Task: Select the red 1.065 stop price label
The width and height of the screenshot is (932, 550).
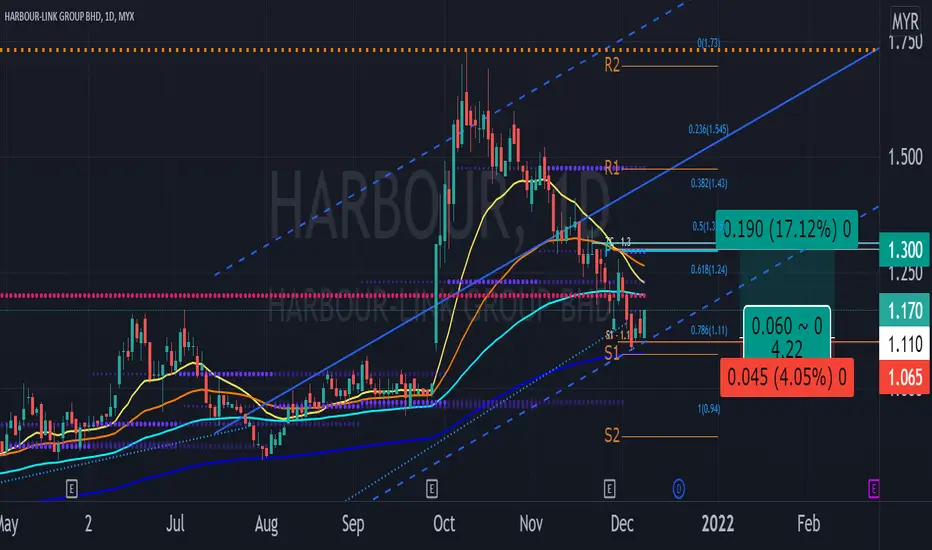Action: (905, 377)
